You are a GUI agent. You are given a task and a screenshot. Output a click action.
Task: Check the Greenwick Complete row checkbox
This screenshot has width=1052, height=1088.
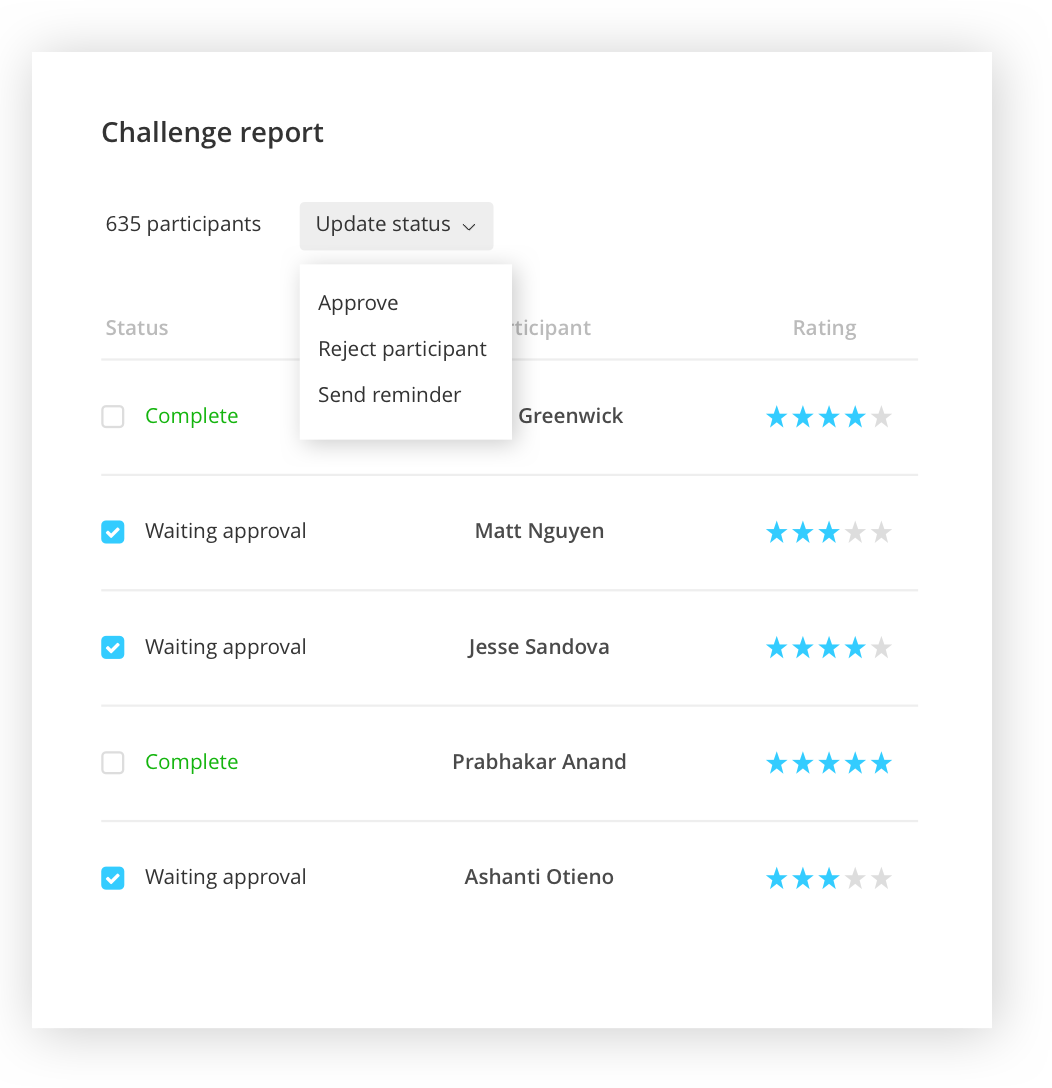(113, 417)
